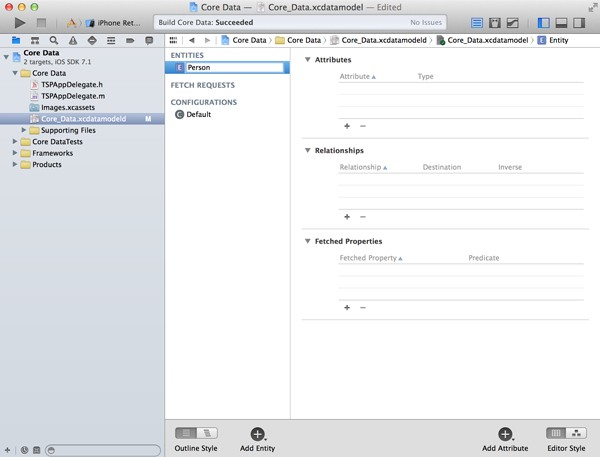Collapse the Core Data group folder
Viewport: 600px width, 457px height.
point(15,73)
